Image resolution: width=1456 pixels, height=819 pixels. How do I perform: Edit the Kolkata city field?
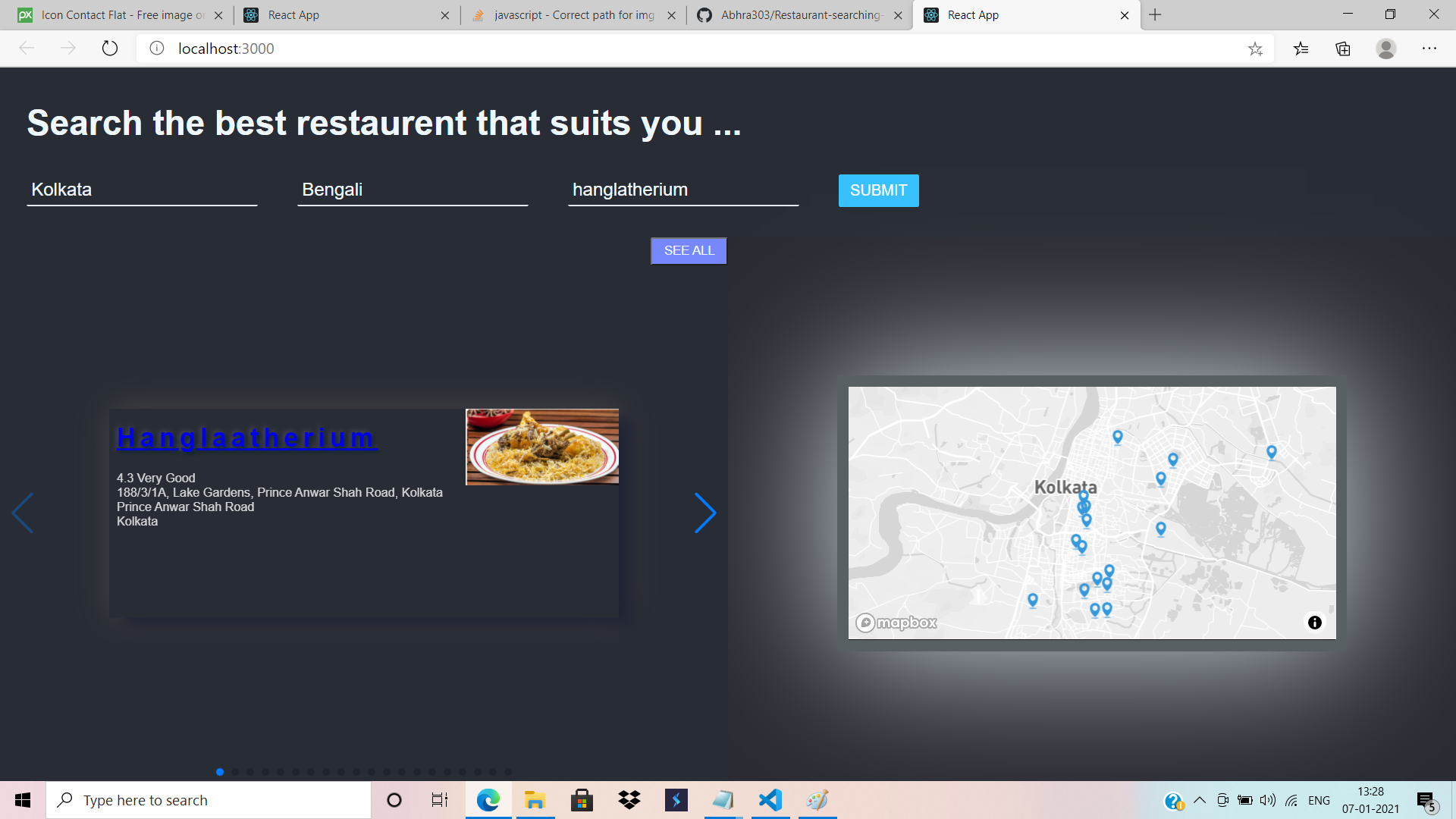click(x=142, y=190)
